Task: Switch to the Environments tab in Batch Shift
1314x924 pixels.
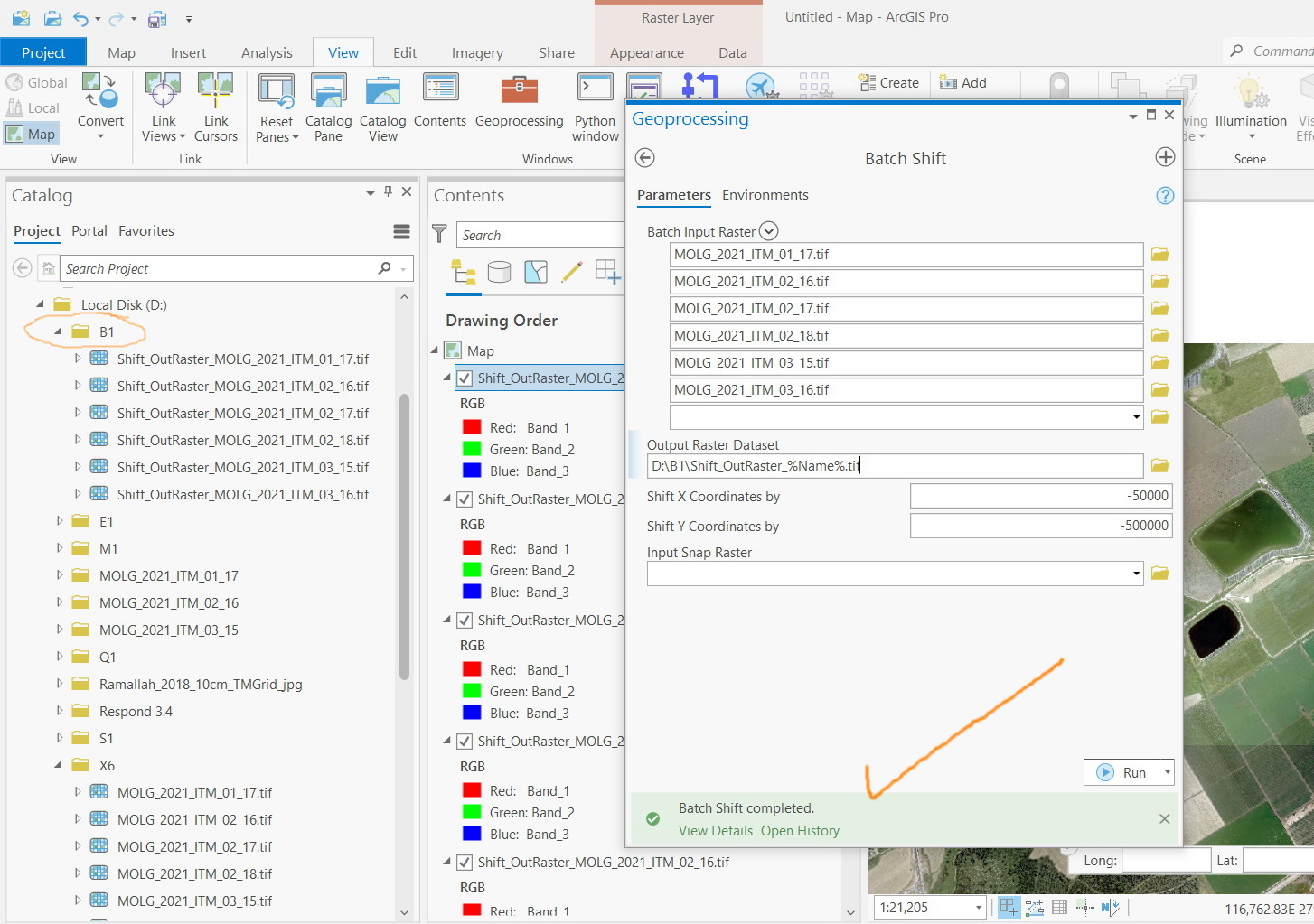Action: (765, 195)
